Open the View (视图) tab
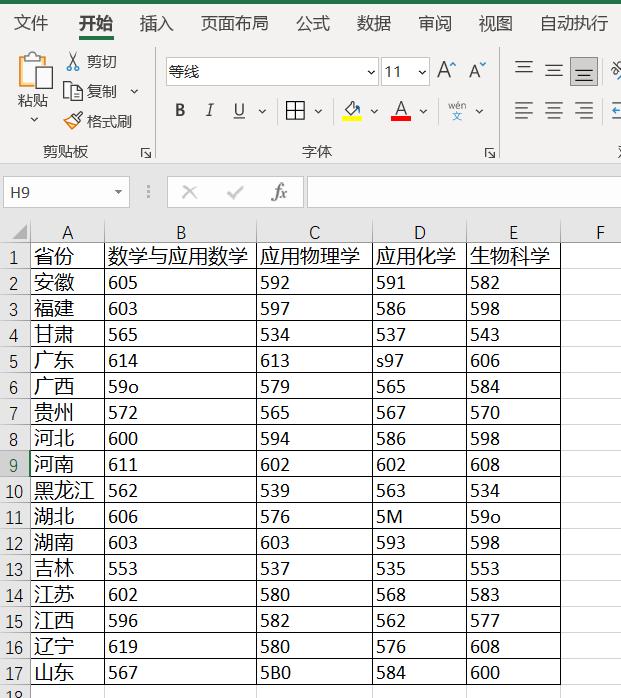Screen dimensions: 621x698 495,23
